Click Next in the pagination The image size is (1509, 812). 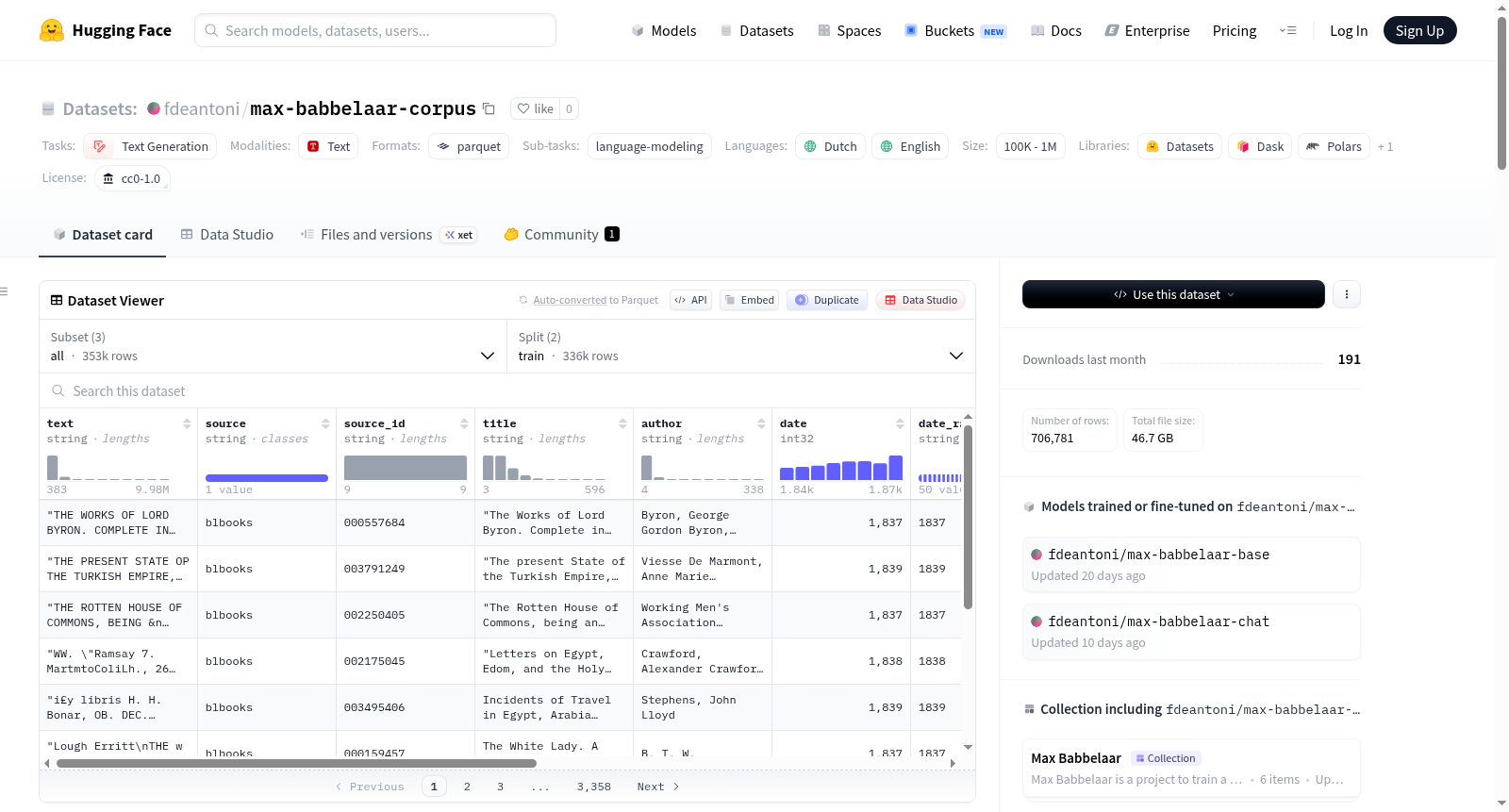click(x=658, y=787)
